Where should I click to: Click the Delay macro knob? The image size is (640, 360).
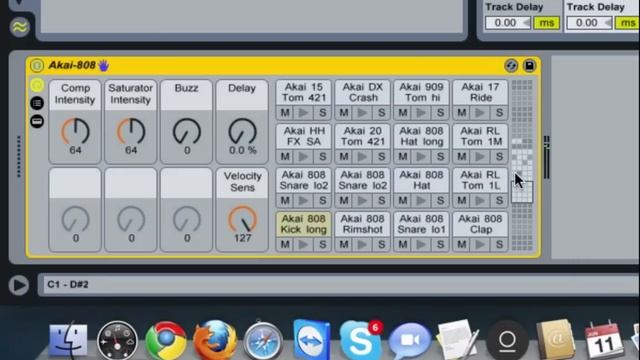point(242,131)
